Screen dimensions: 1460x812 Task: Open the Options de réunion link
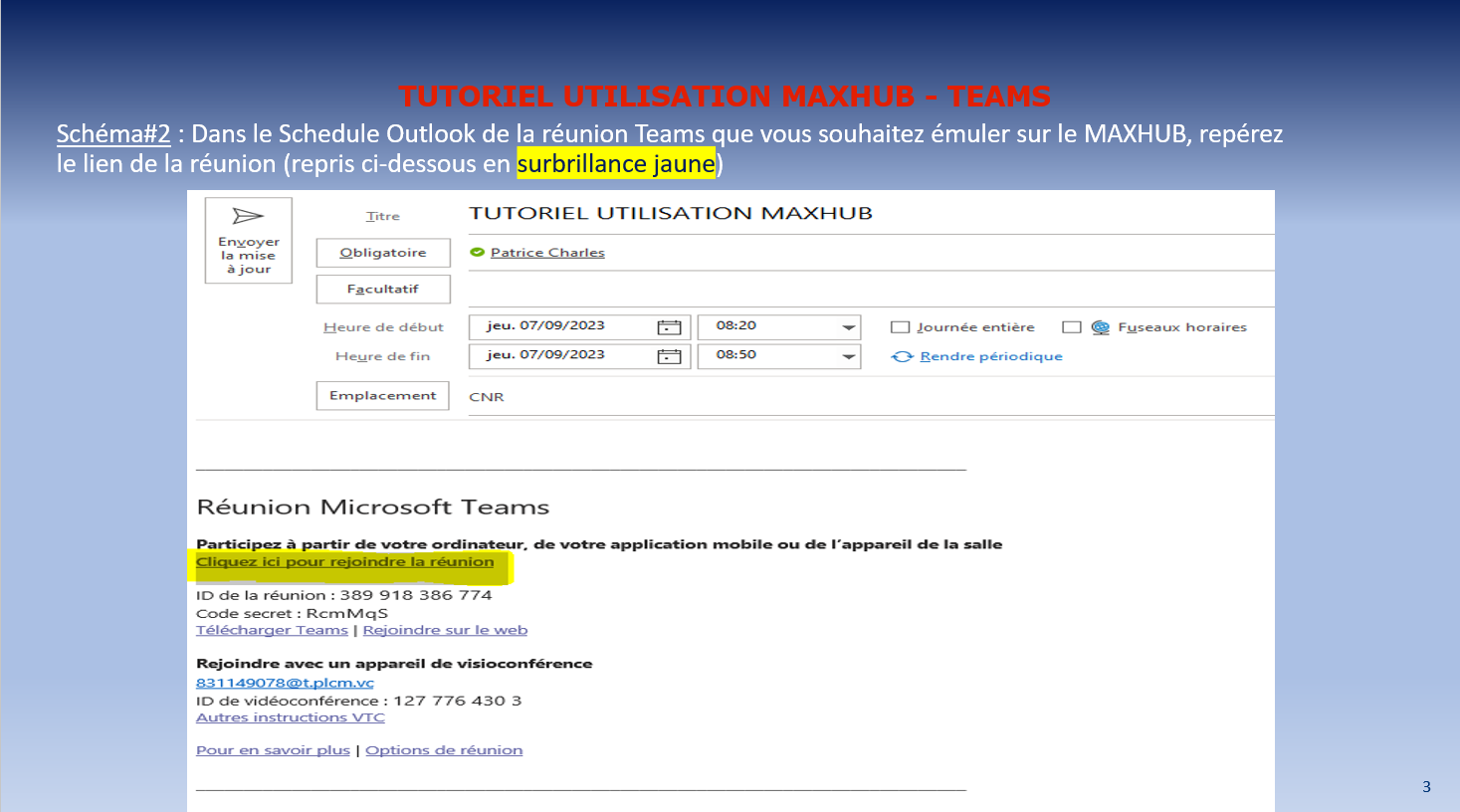pyautogui.click(x=444, y=750)
